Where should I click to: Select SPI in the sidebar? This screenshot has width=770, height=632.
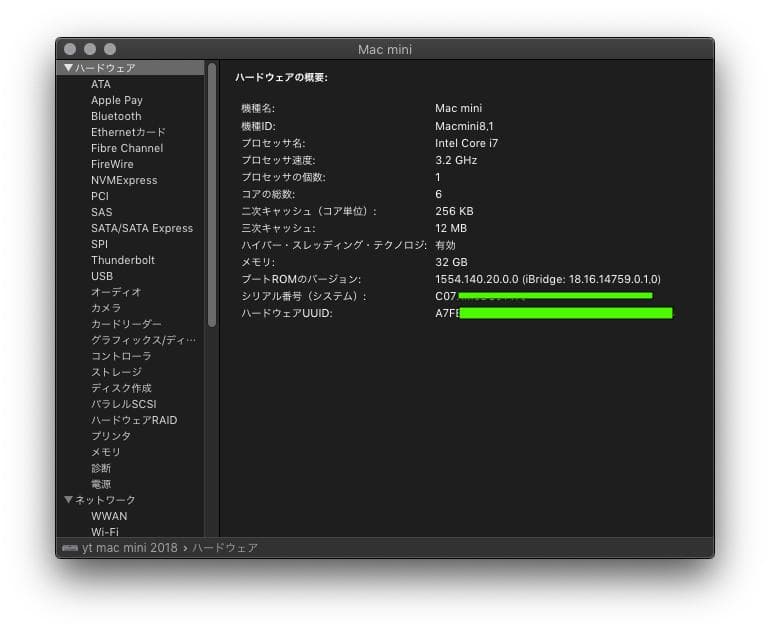(x=99, y=244)
